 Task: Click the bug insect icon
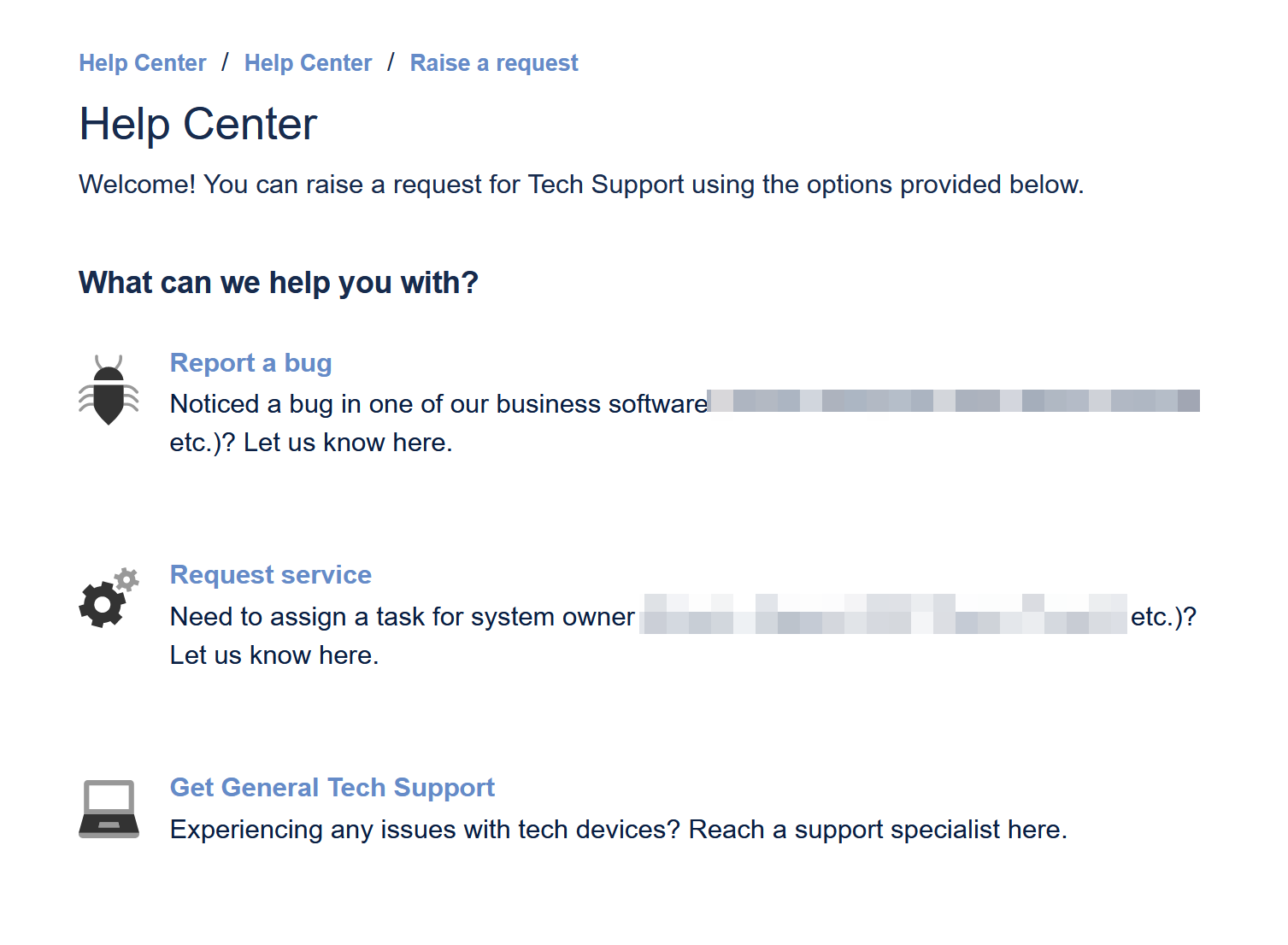(109, 390)
